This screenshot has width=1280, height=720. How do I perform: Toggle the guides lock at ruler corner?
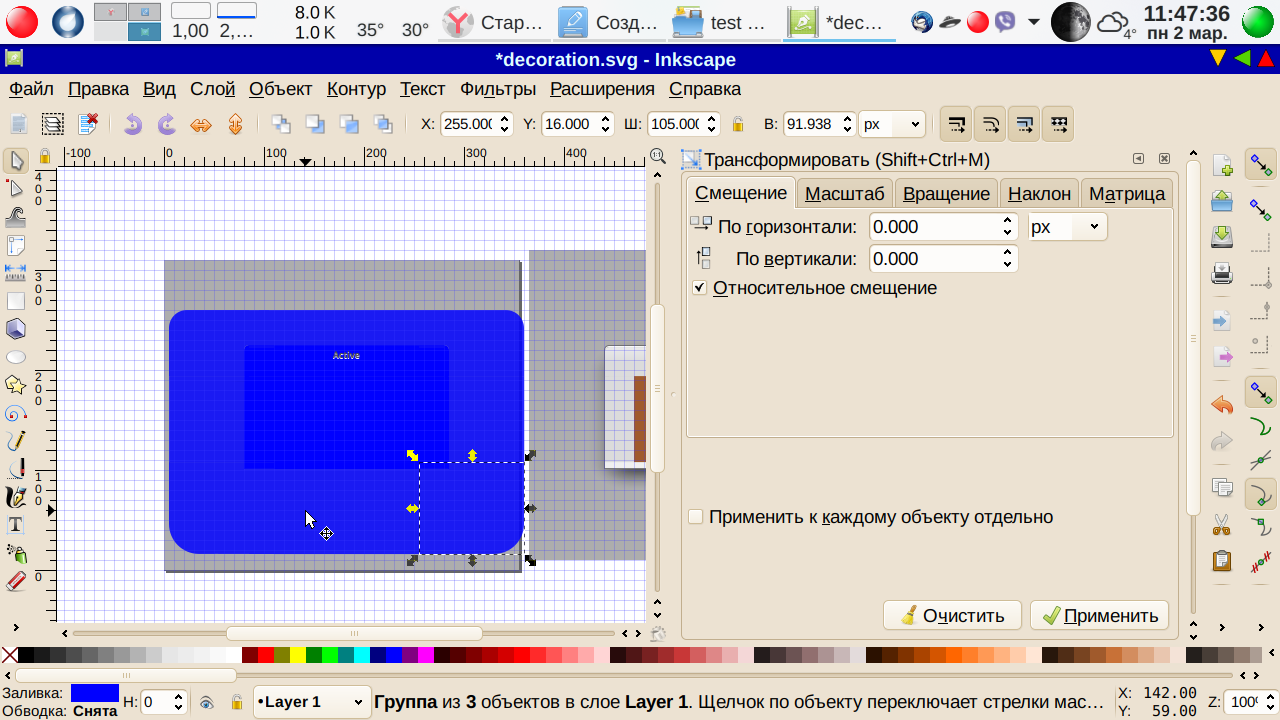point(44,156)
